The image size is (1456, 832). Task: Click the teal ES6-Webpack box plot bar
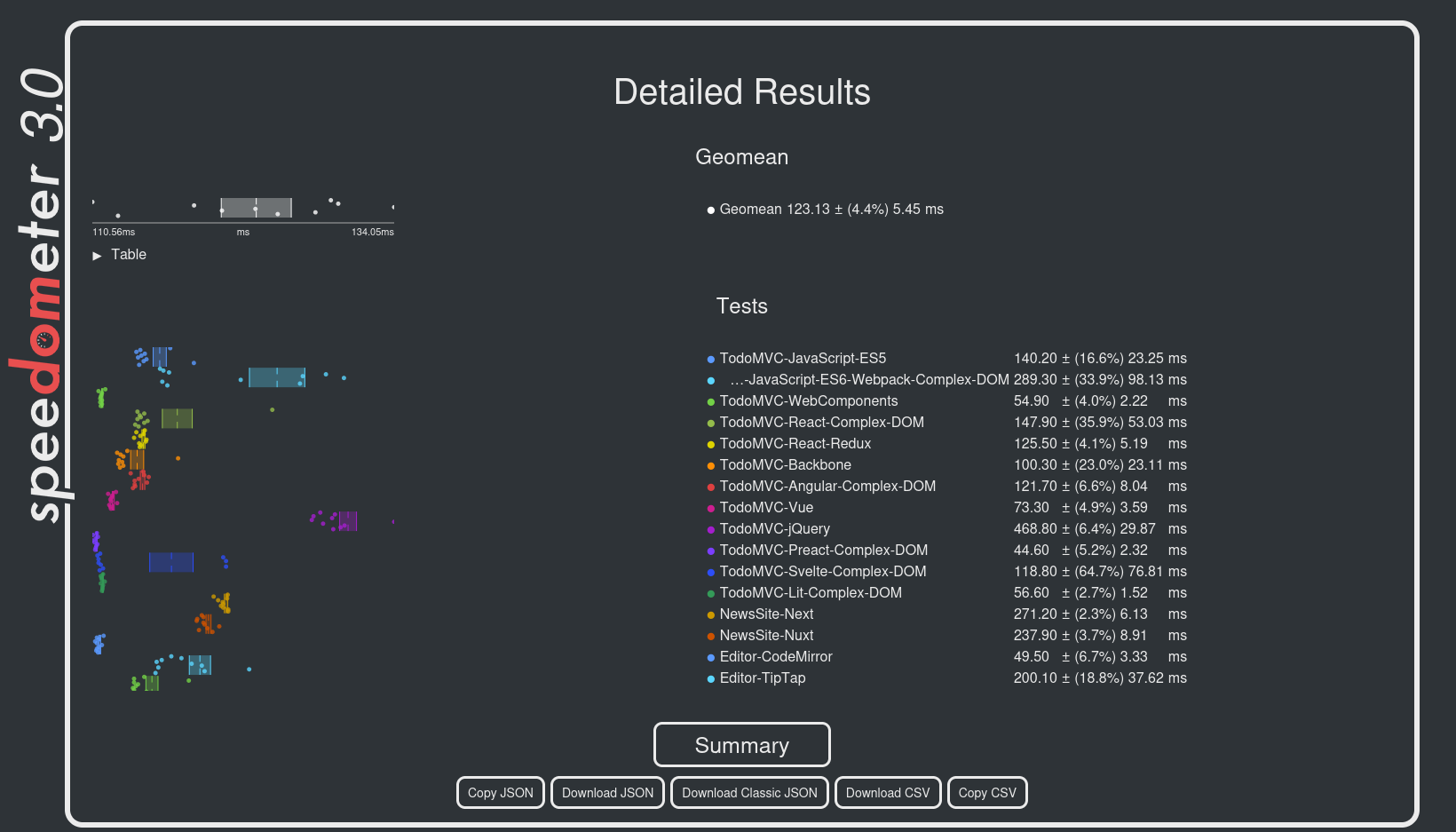click(277, 377)
